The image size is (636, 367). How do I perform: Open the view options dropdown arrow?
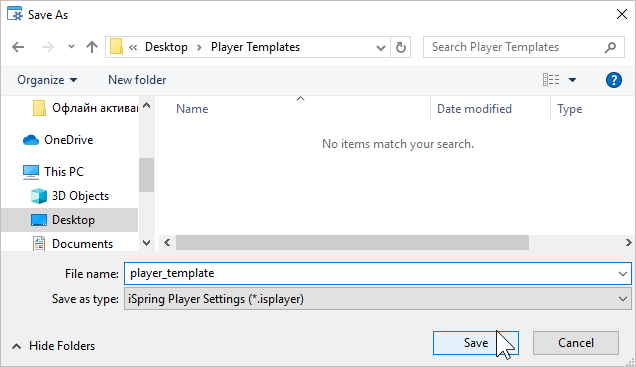(572, 80)
